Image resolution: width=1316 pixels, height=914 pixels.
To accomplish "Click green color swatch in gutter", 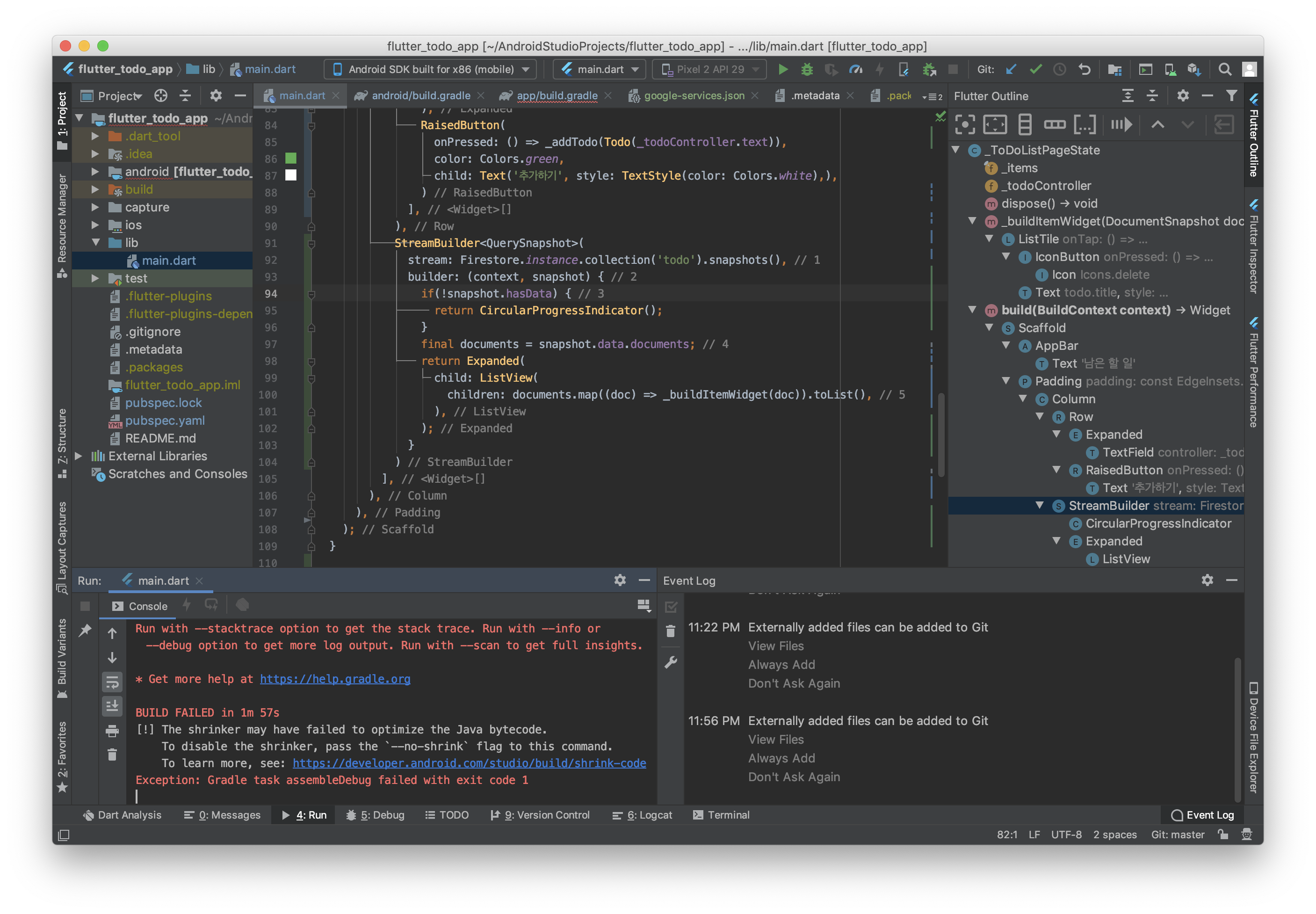I will (291, 158).
